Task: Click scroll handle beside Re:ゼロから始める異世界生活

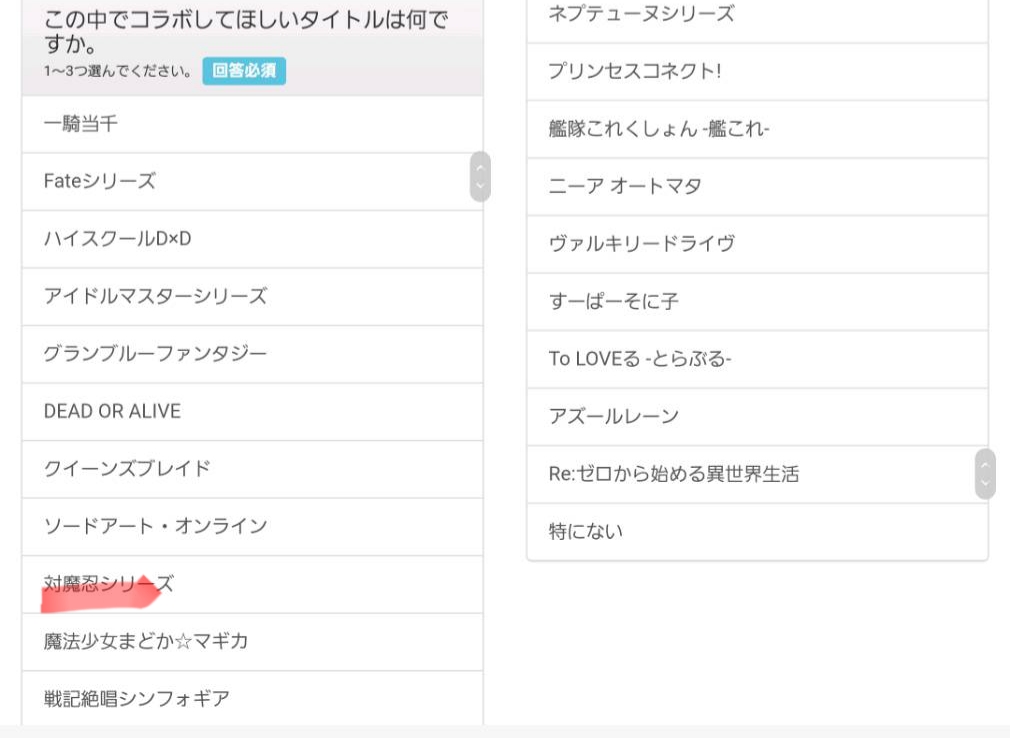Action: pyautogui.click(x=985, y=474)
